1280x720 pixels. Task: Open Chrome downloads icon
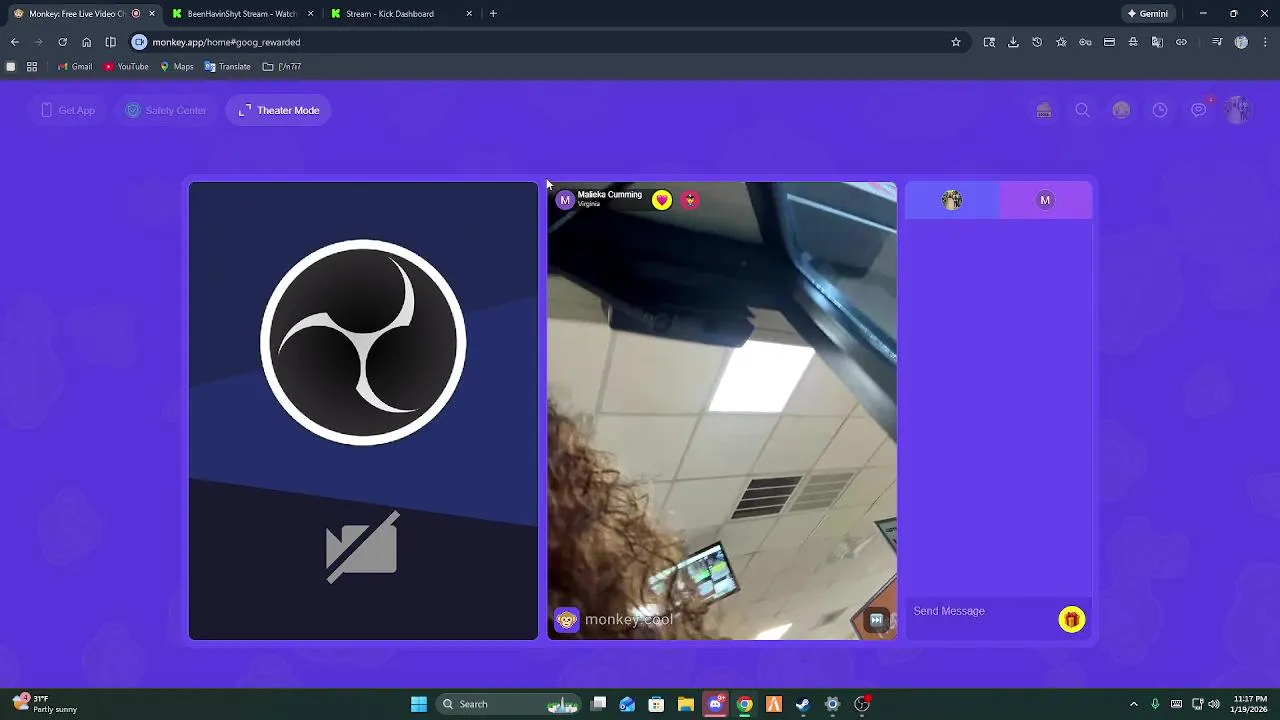click(1013, 42)
